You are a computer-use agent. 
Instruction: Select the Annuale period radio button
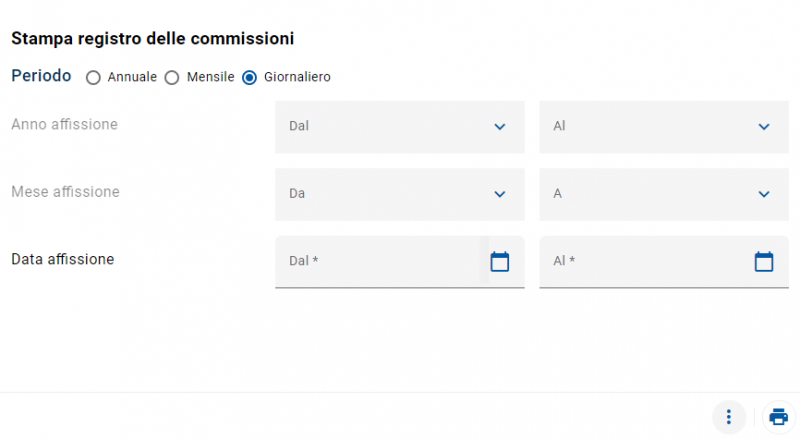(93, 77)
